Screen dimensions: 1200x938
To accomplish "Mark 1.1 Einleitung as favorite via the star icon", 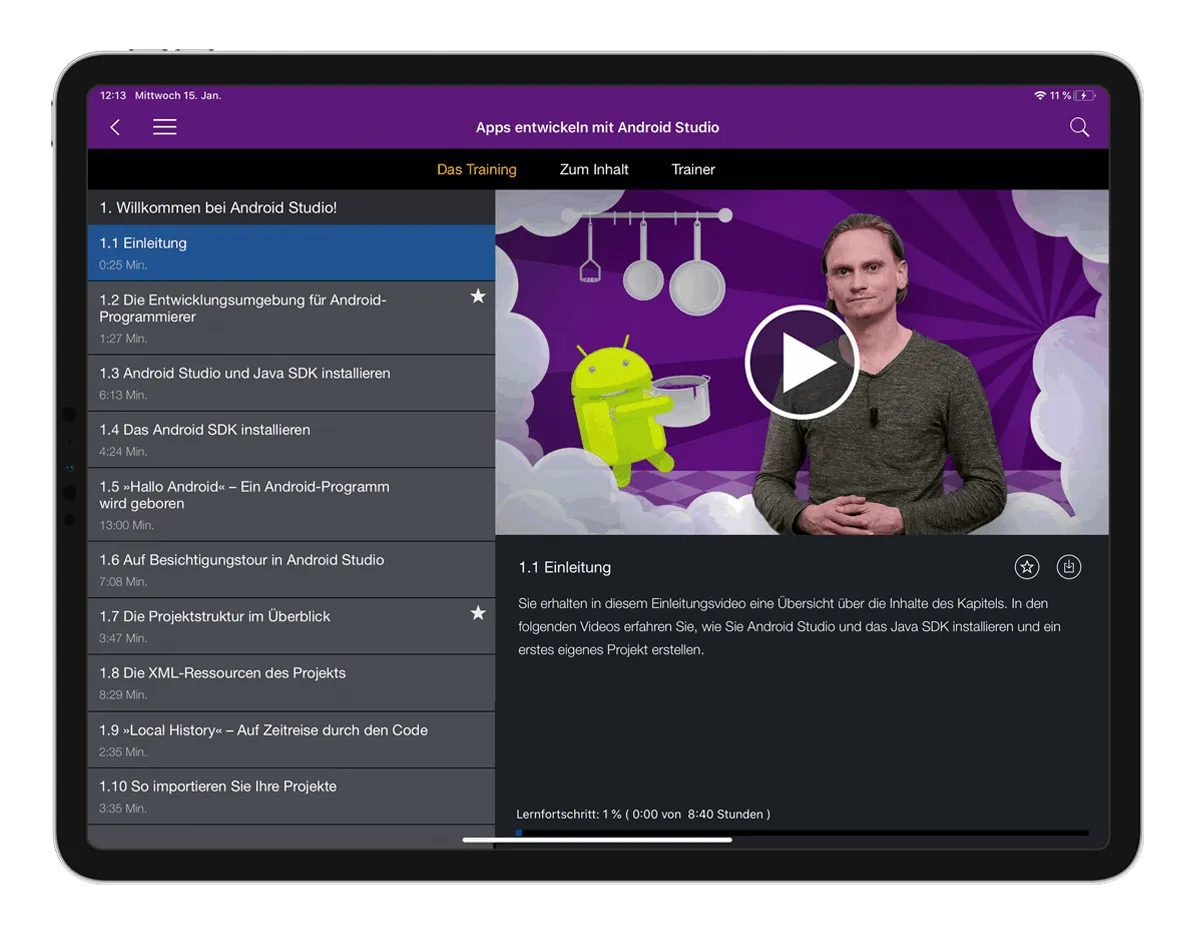I will pos(1027,567).
